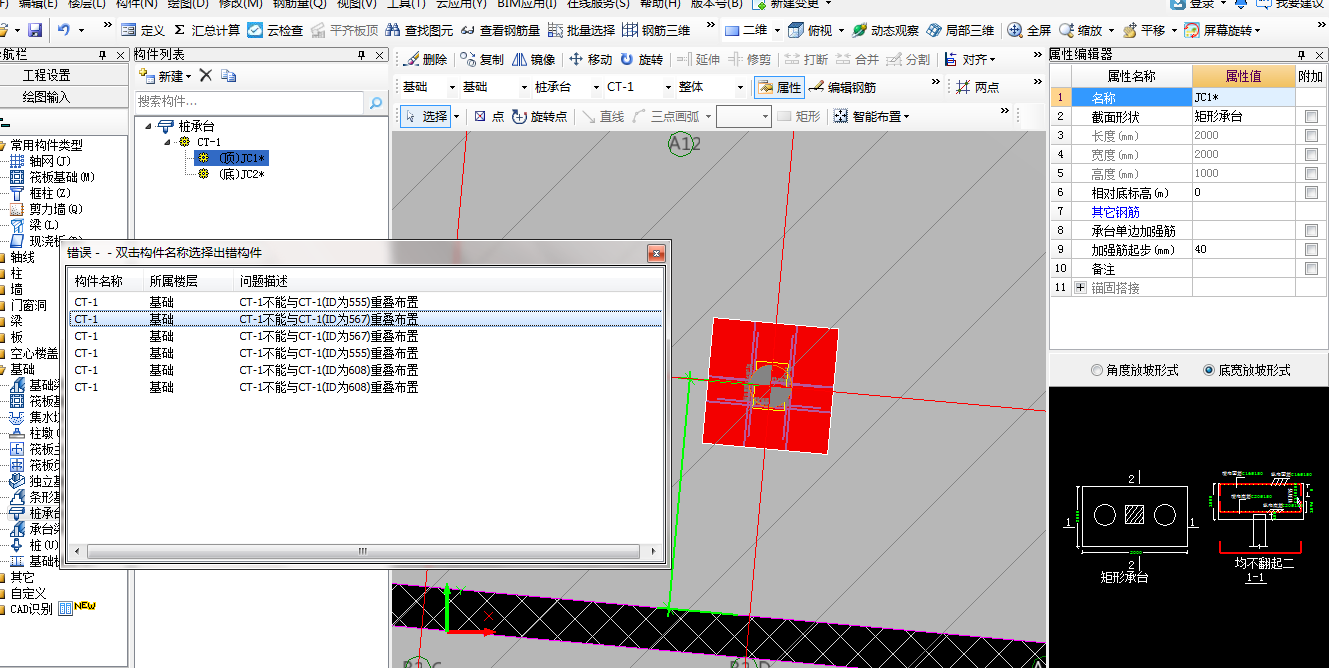Start 动态观察 dynamic orbit tool
The height and width of the screenshot is (668, 1329).
point(884,31)
